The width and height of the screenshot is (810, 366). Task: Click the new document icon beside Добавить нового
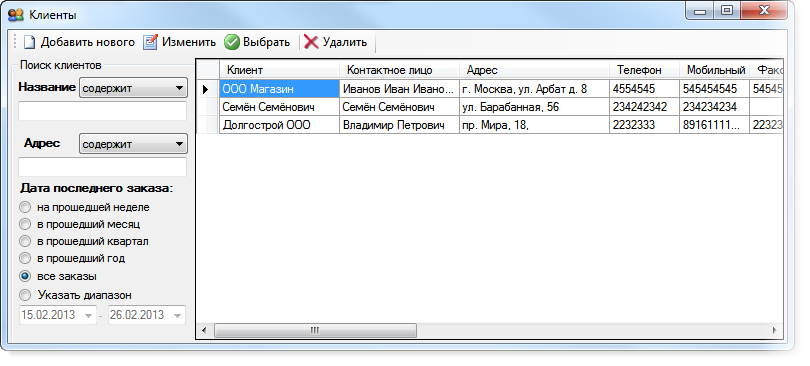[x=29, y=42]
